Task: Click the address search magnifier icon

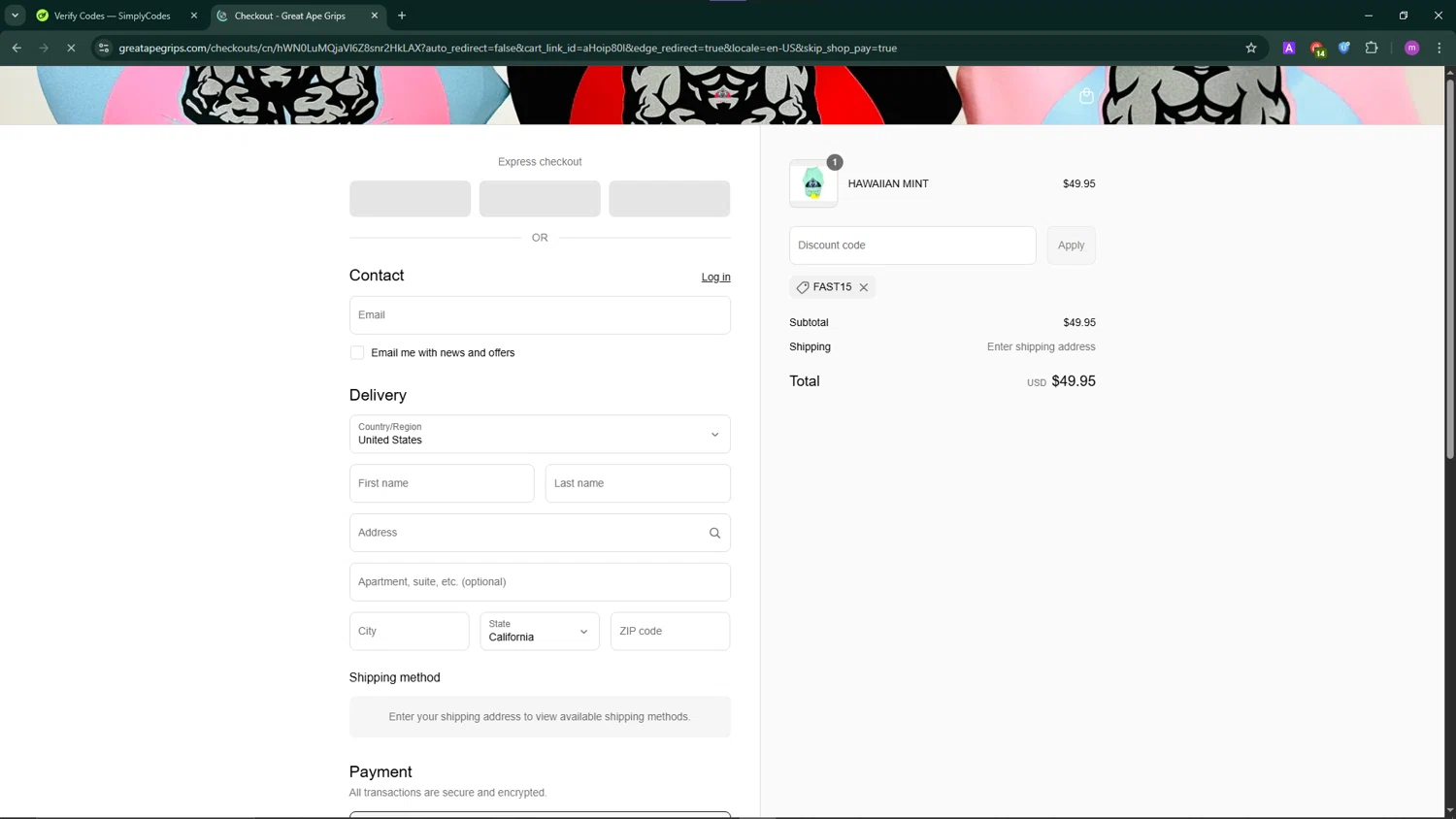Action: click(714, 533)
